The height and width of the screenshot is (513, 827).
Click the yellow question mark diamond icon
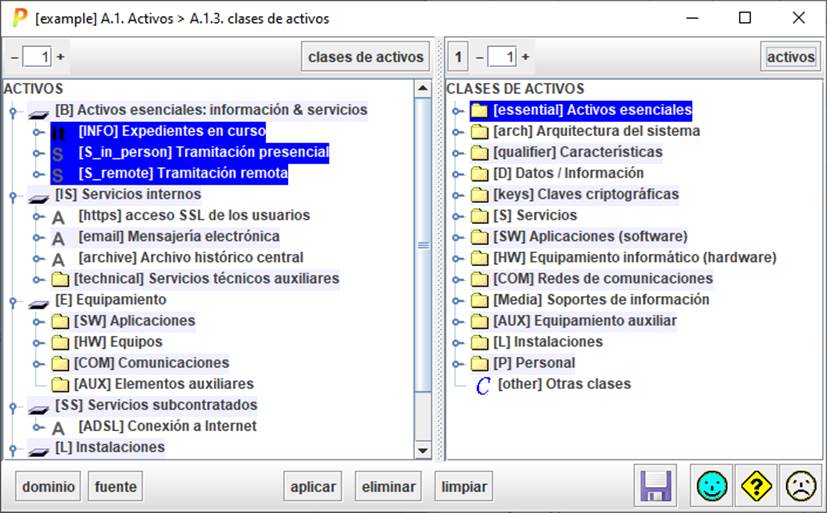pyautogui.click(x=756, y=487)
